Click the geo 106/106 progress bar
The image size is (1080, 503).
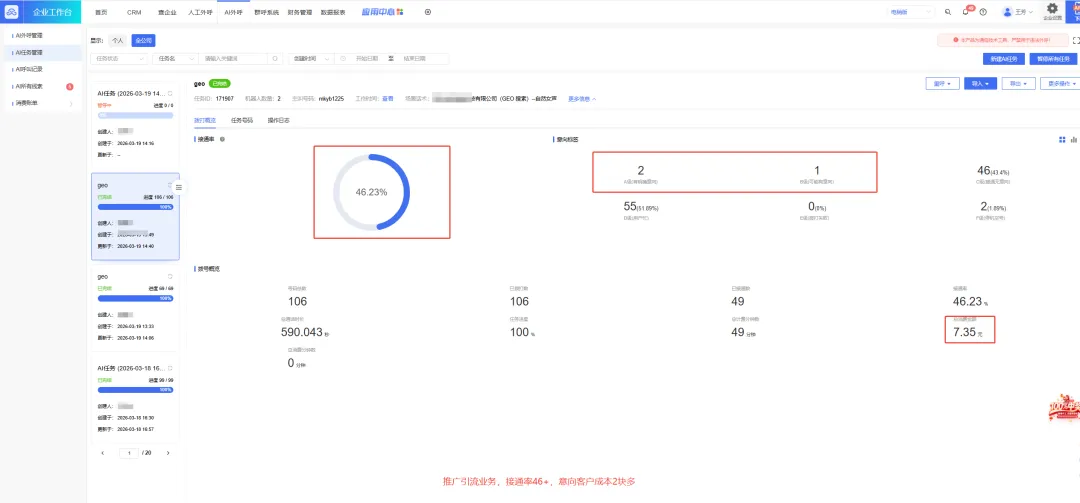136,207
